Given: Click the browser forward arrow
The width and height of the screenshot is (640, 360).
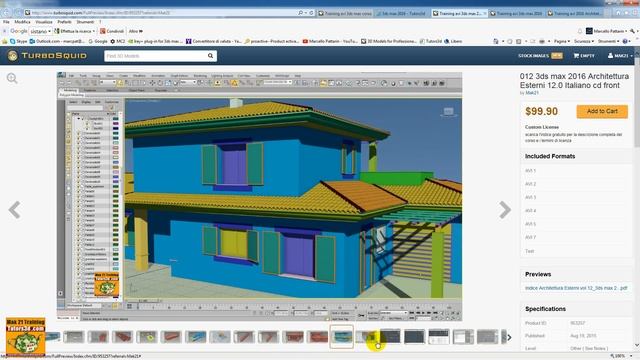Looking at the screenshot, I should (x=18, y=13).
